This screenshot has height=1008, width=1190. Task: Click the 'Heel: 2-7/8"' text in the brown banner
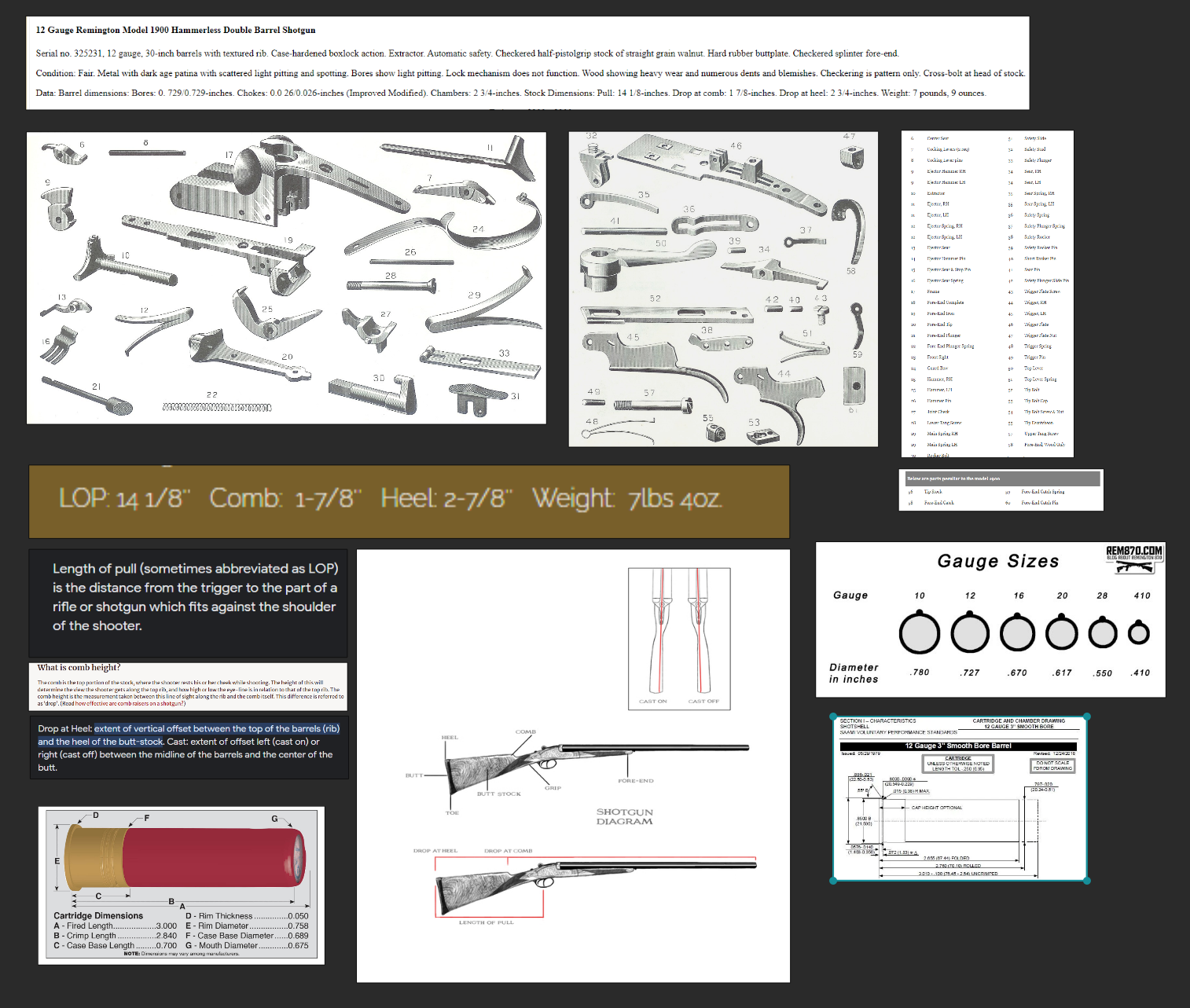click(446, 498)
